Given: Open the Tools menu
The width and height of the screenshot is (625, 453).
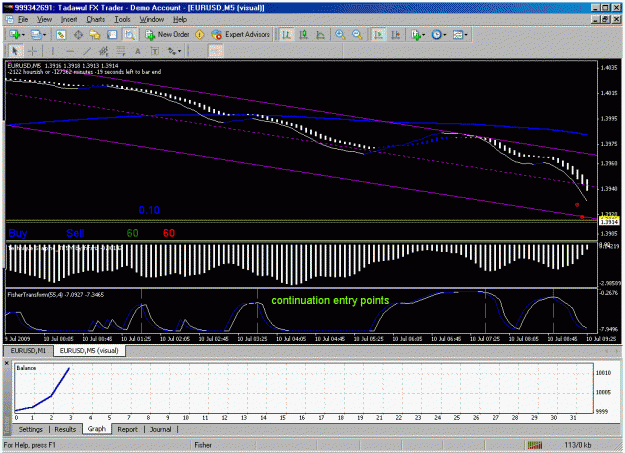Looking at the screenshot, I should pyautogui.click(x=122, y=19).
